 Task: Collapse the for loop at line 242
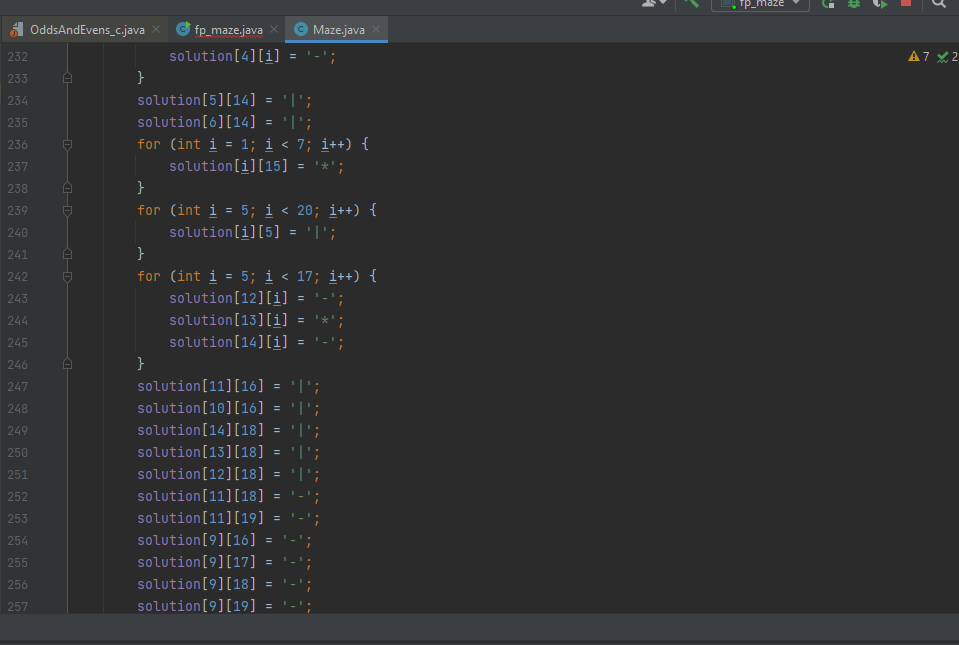point(67,276)
